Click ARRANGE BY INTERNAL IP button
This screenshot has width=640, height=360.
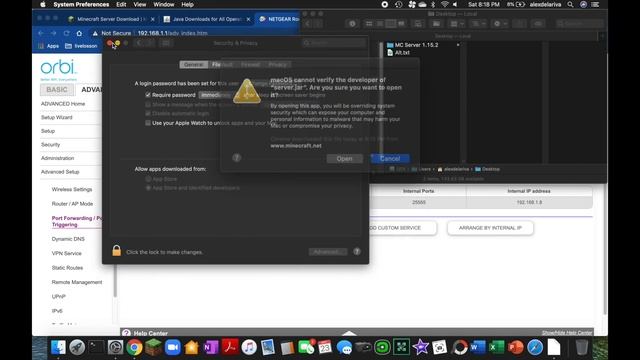(490, 228)
